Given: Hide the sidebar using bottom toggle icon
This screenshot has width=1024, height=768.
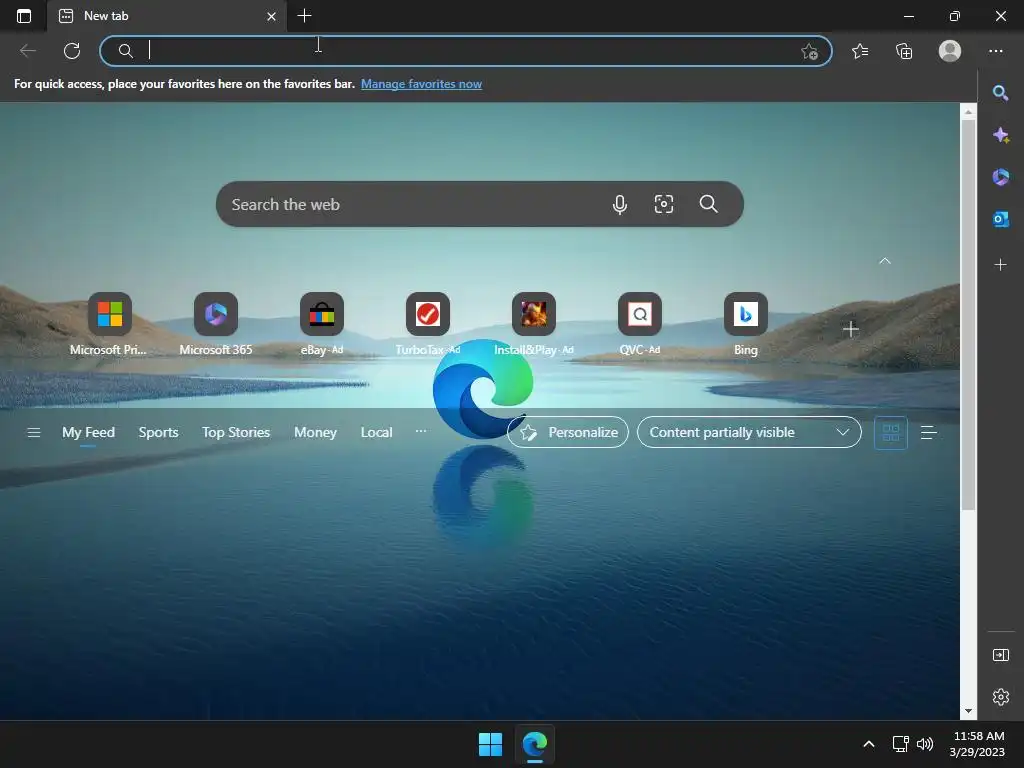Looking at the screenshot, I should click(1000, 655).
